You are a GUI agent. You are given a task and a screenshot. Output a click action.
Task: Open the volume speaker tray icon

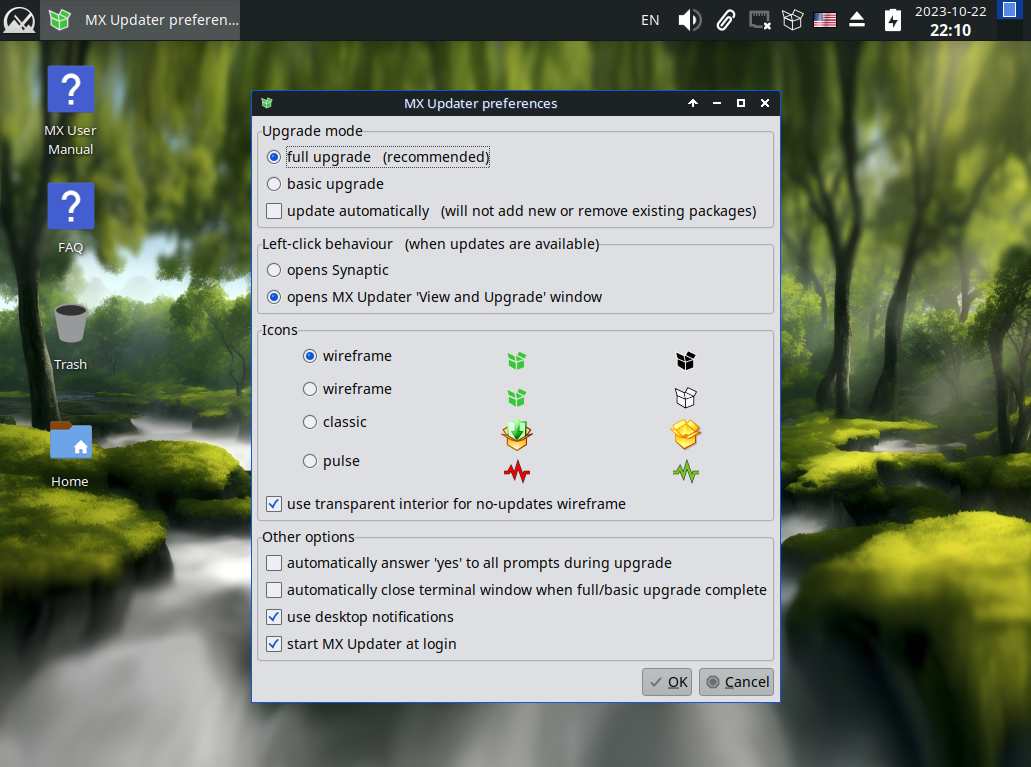pos(689,20)
